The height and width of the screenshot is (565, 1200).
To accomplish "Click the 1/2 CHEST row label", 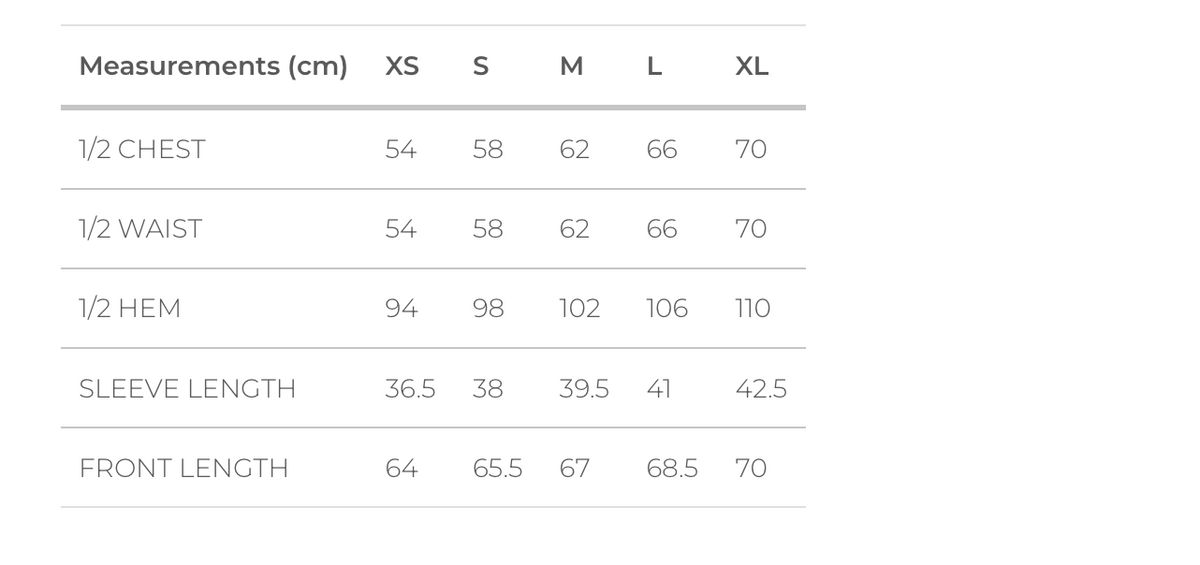I will point(142,150).
